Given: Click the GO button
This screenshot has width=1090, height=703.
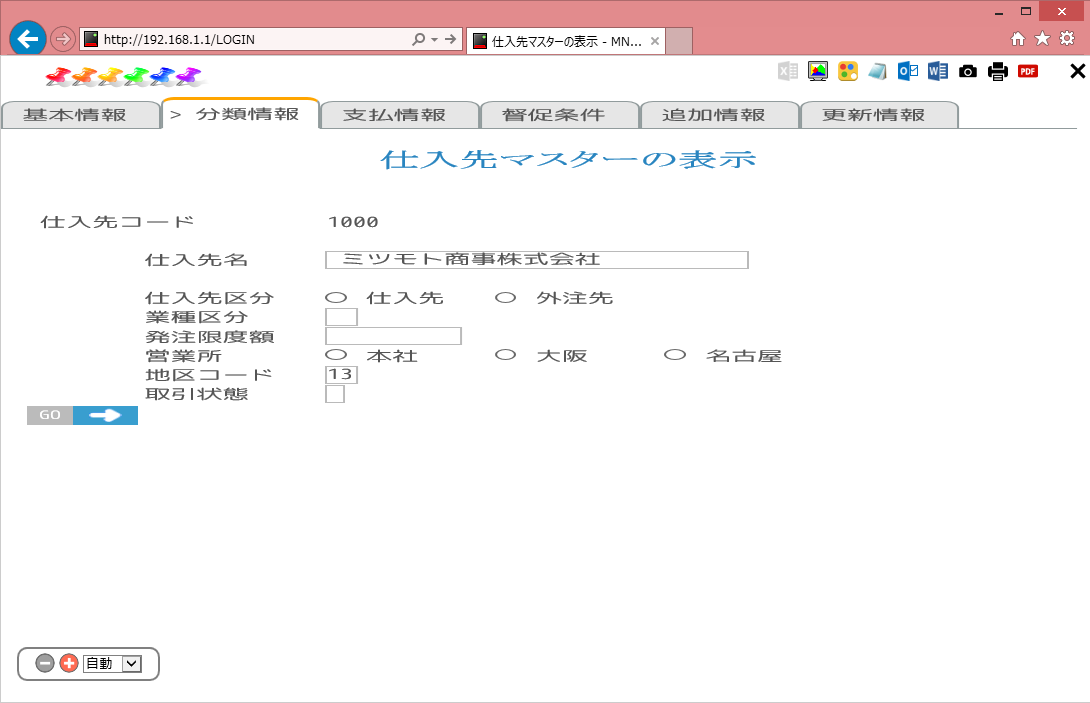Looking at the screenshot, I should (50, 415).
